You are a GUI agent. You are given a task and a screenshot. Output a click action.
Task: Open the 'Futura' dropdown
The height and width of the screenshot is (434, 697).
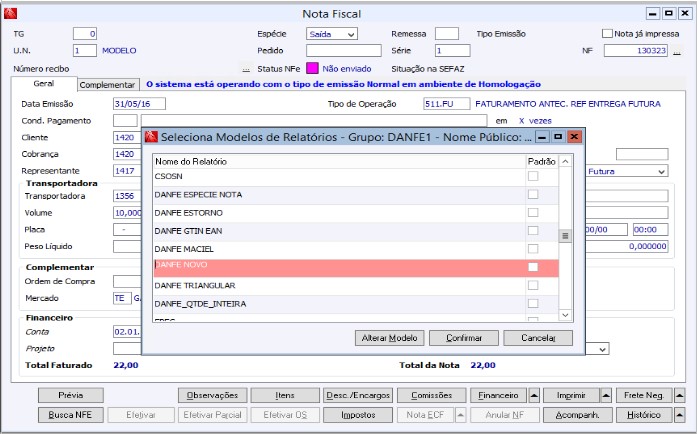(661, 172)
